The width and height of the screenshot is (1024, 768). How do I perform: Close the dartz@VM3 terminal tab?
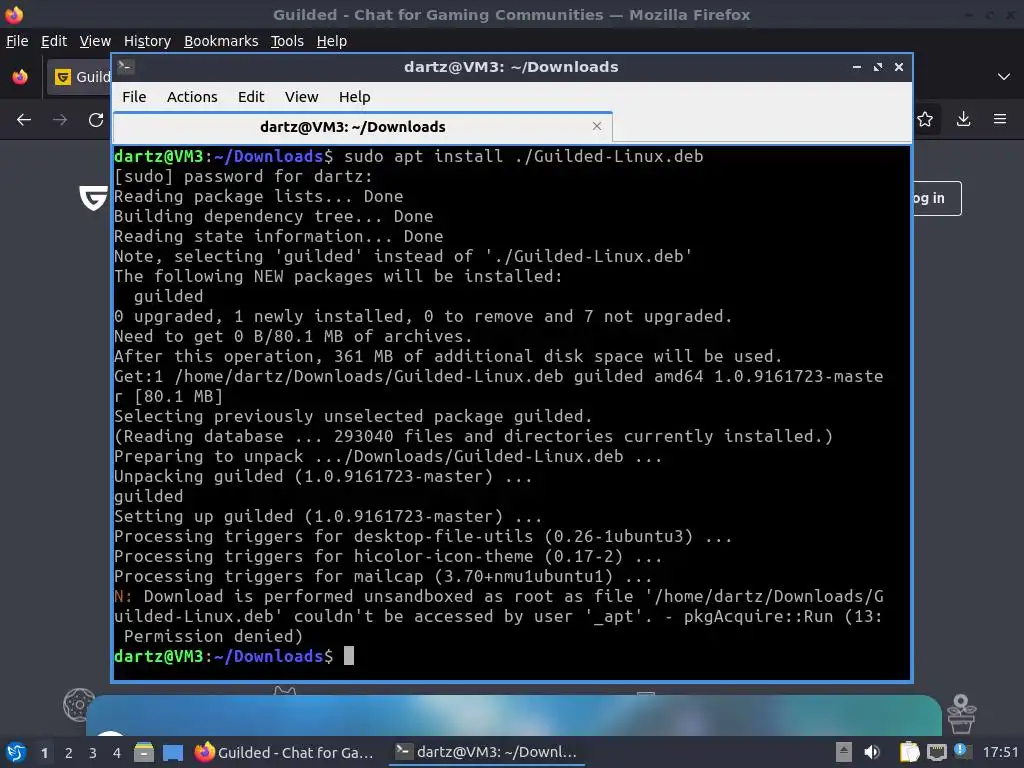pos(596,126)
